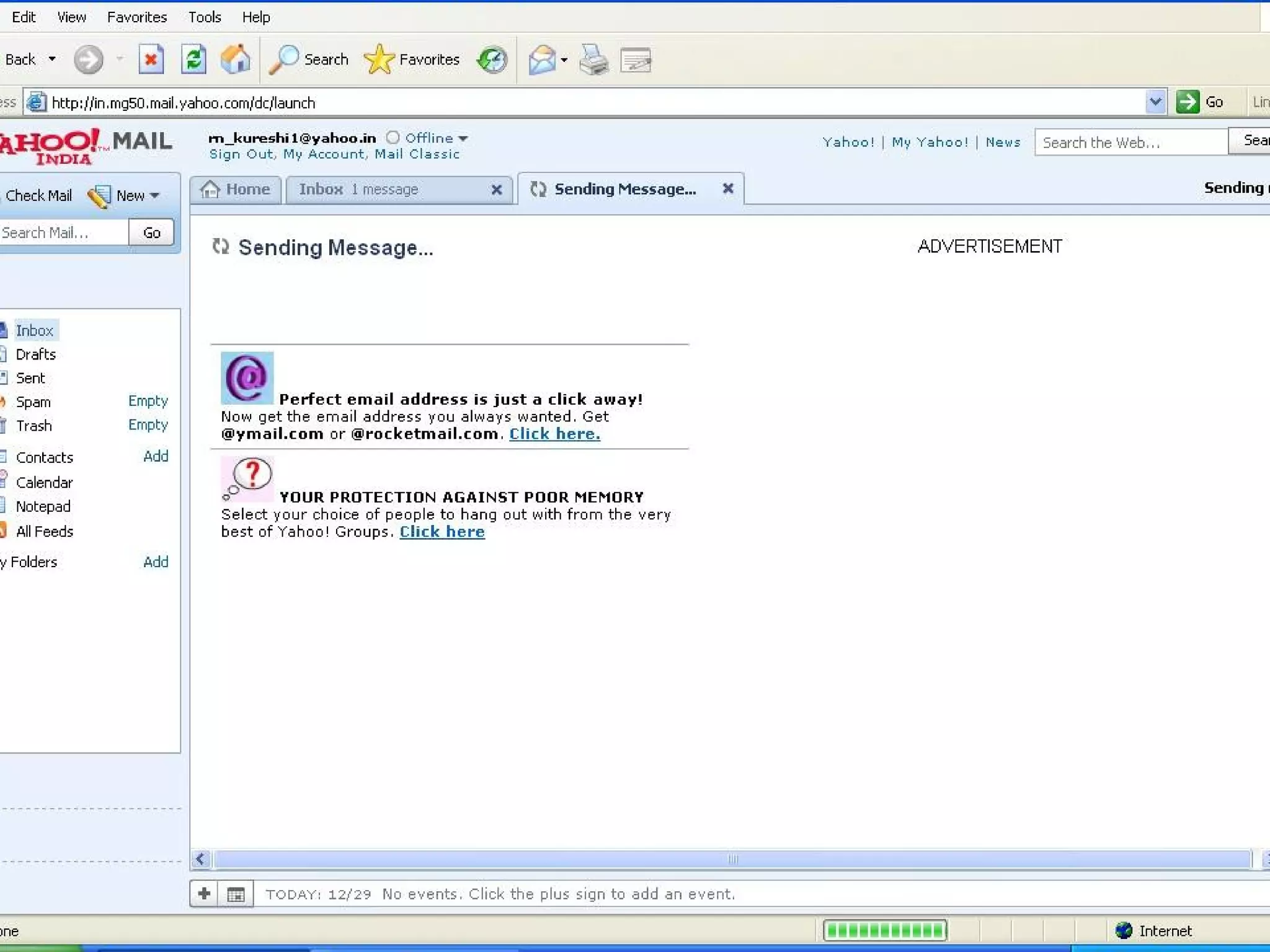The width and height of the screenshot is (1270, 952).
Task: Empty the Spam folder
Action: (x=148, y=401)
